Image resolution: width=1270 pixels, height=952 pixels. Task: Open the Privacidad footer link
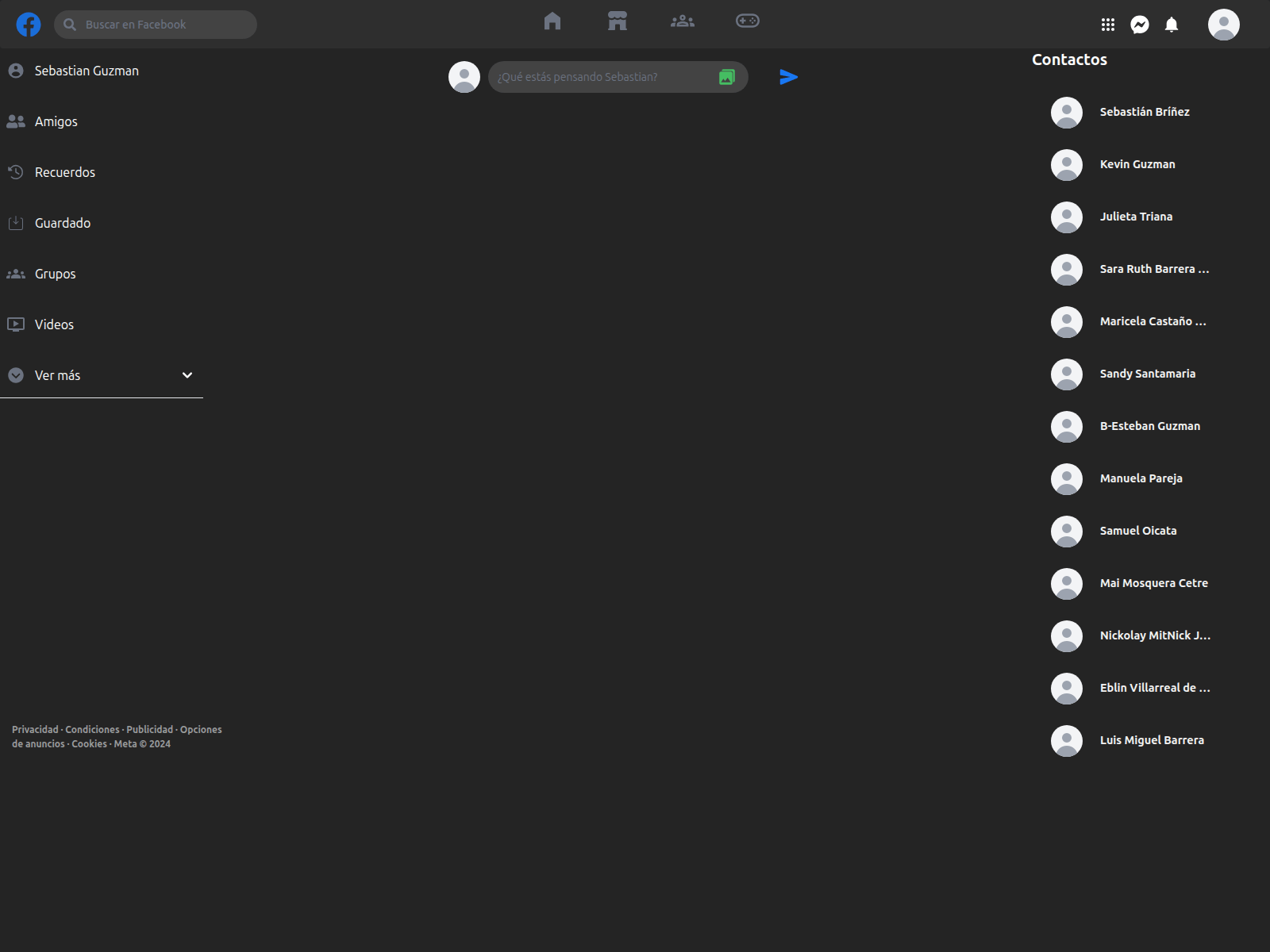click(35, 730)
